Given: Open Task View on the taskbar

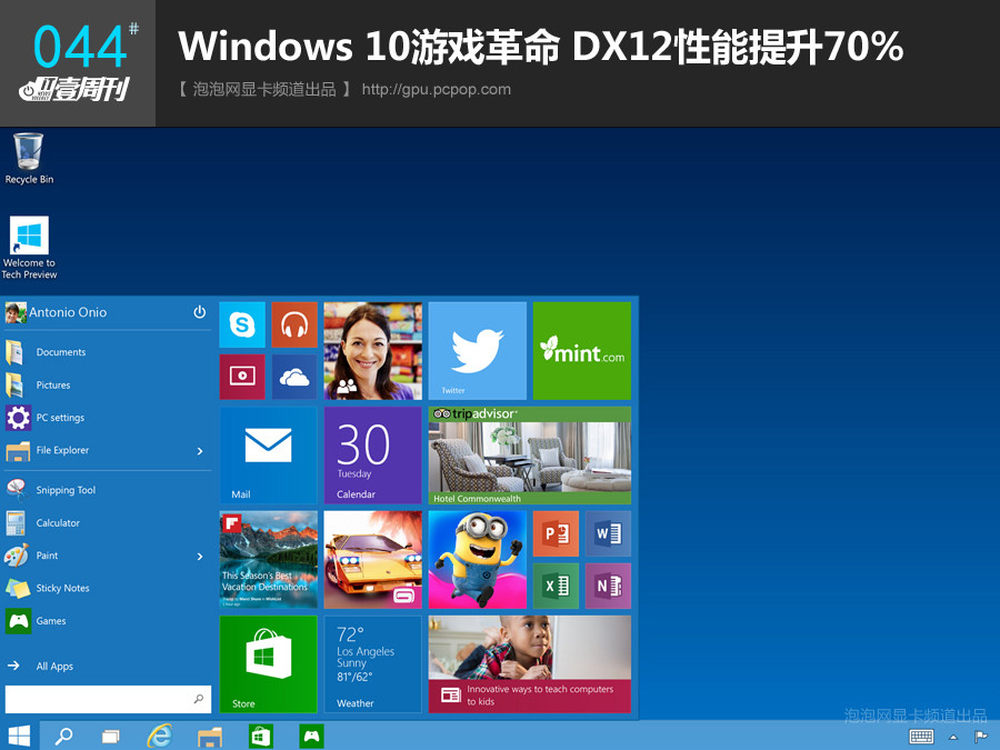Looking at the screenshot, I should [x=111, y=737].
